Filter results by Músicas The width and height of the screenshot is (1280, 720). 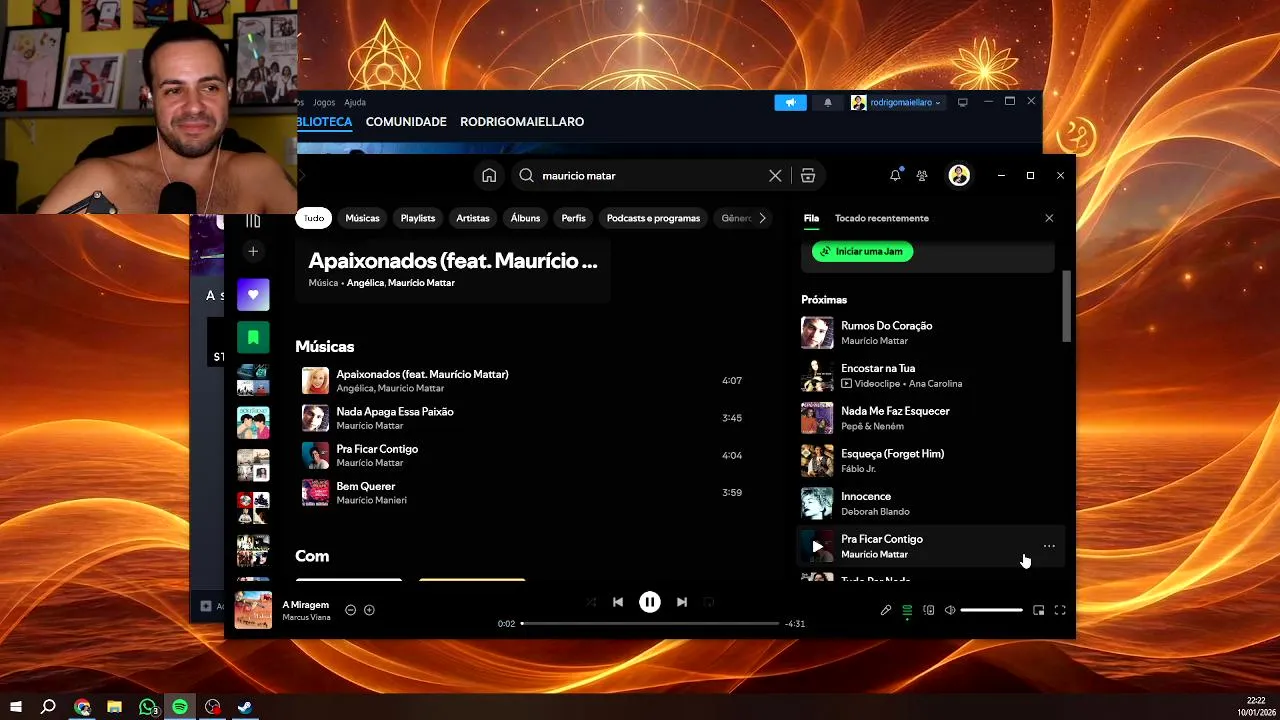(363, 218)
